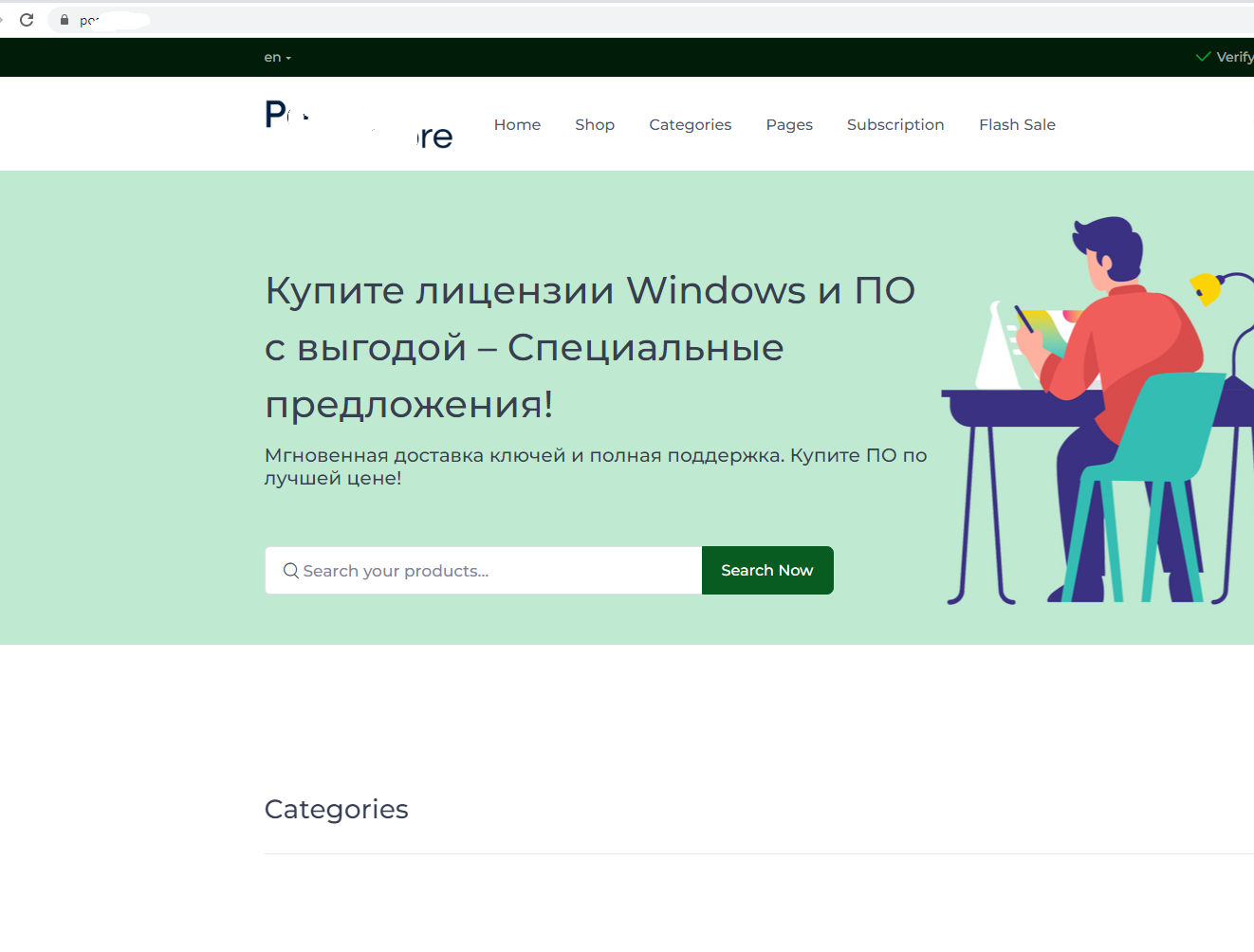Reload the page with the browser refresh icon
This screenshot has width=1254, height=952.
click(27, 19)
